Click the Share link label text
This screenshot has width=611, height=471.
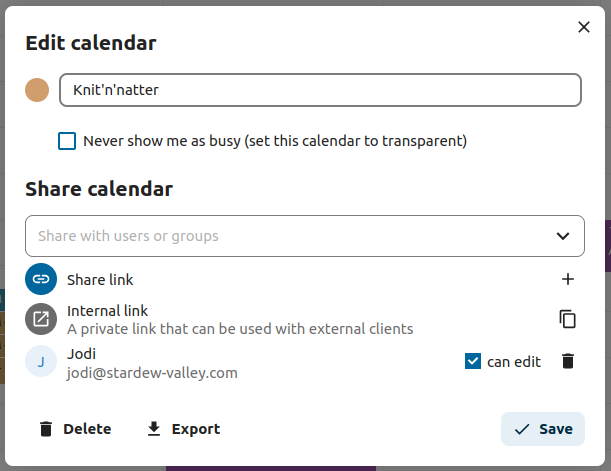pyautogui.click(x=100, y=280)
